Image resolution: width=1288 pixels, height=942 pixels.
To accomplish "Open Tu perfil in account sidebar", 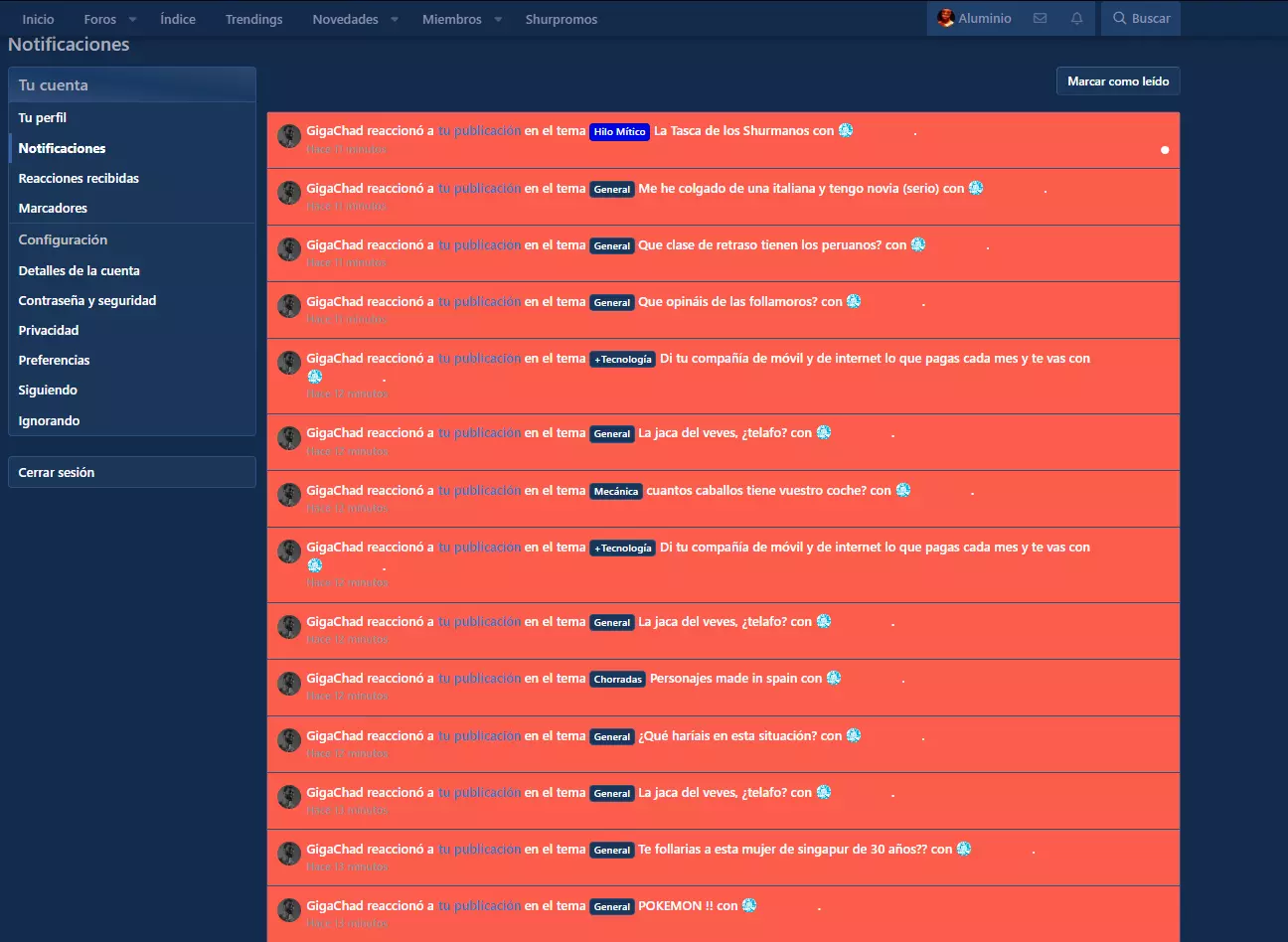I will 132,117.
